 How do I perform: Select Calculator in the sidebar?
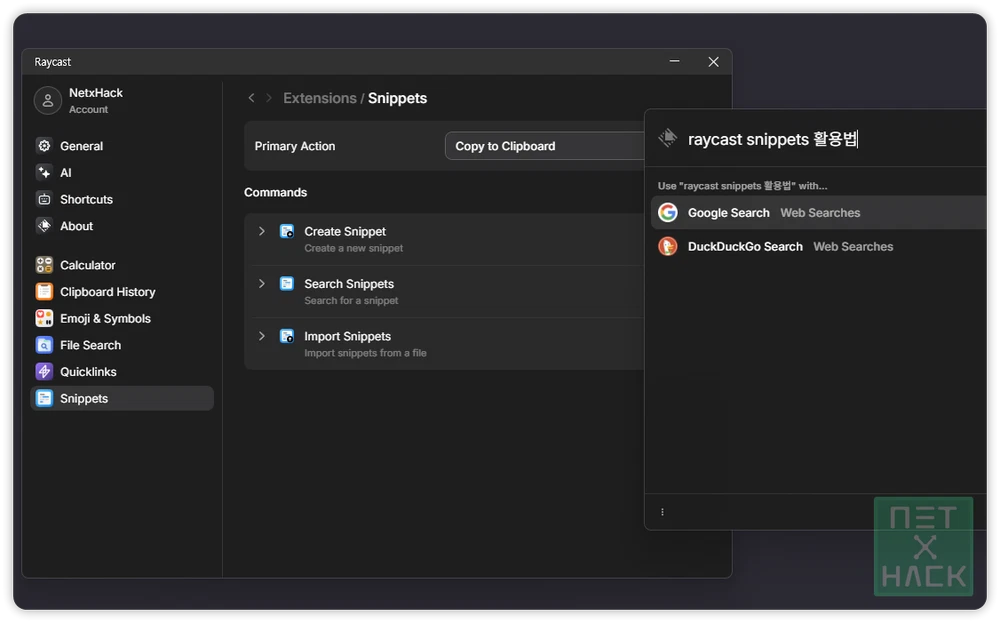(x=122, y=265)
